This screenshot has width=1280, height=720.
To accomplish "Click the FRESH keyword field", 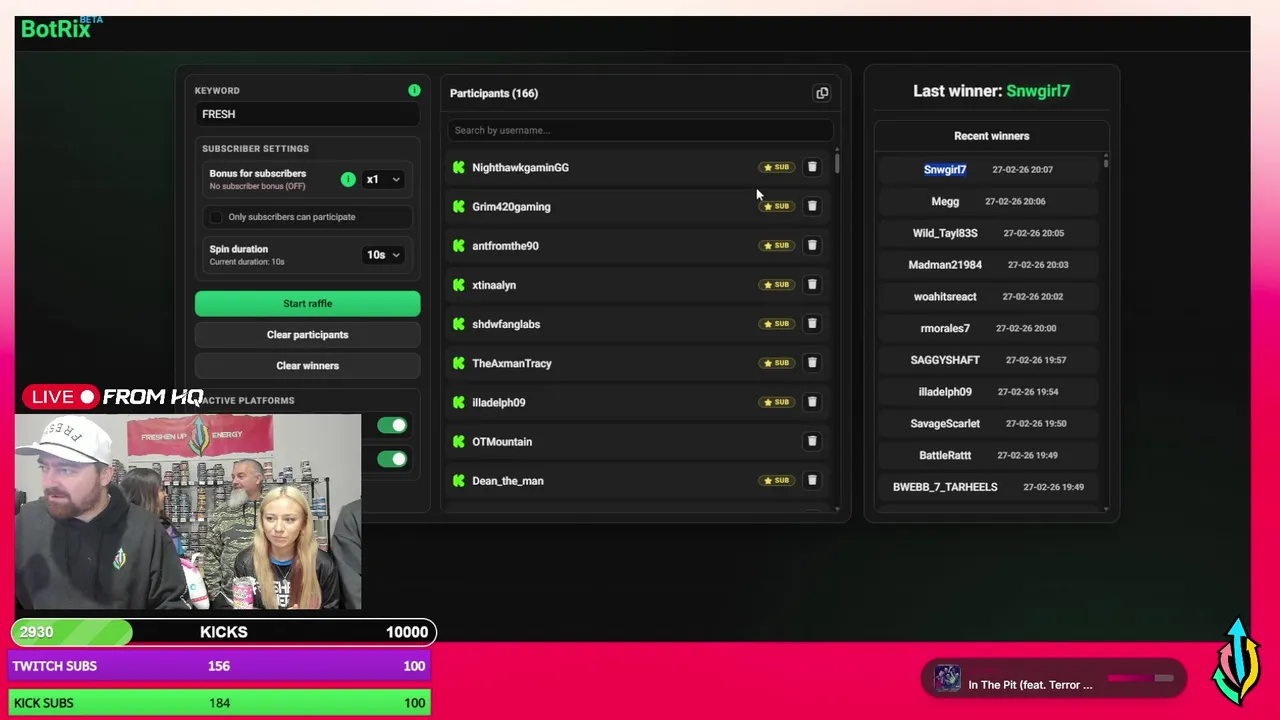I will pos(307,114).
